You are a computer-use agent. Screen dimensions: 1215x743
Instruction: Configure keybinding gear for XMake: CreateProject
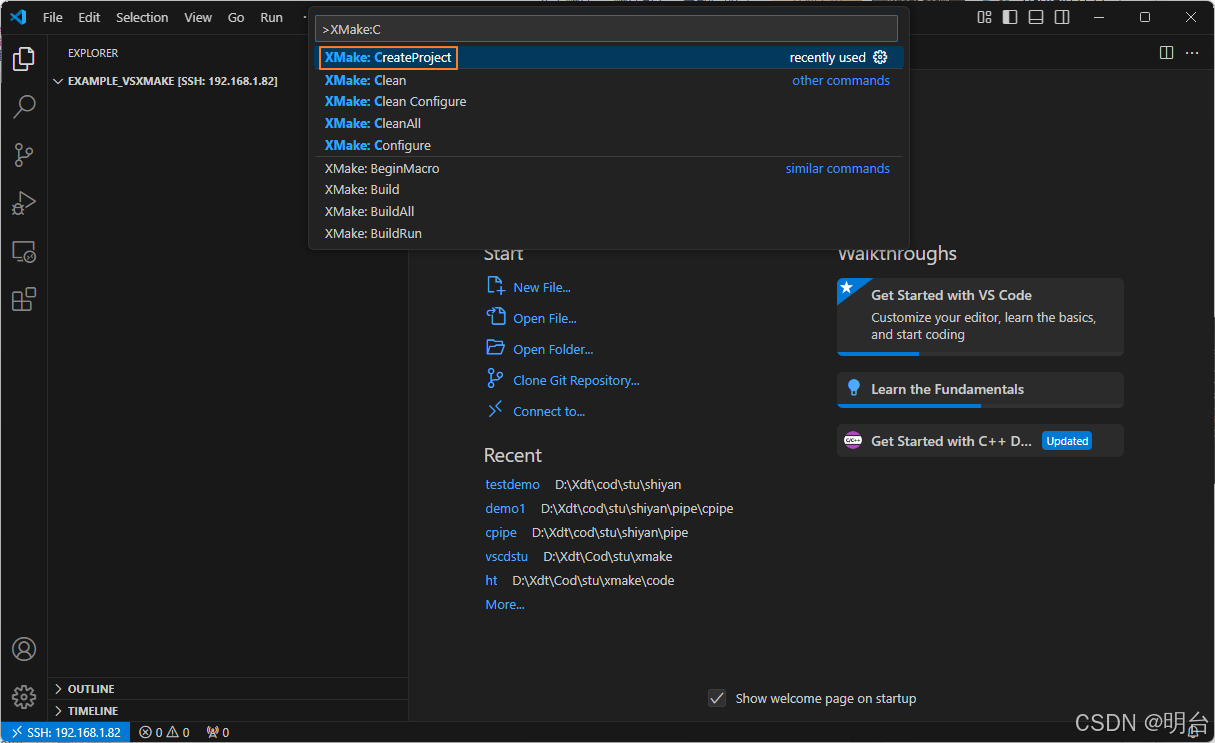point(880,58)
